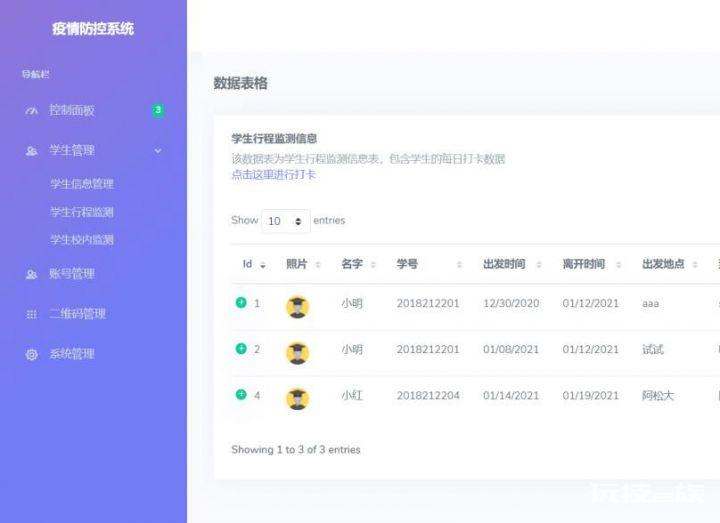Sort by 离开时间 column sort arrows
The height and width of the screenshot is (523, 720).
click(619, 264)
